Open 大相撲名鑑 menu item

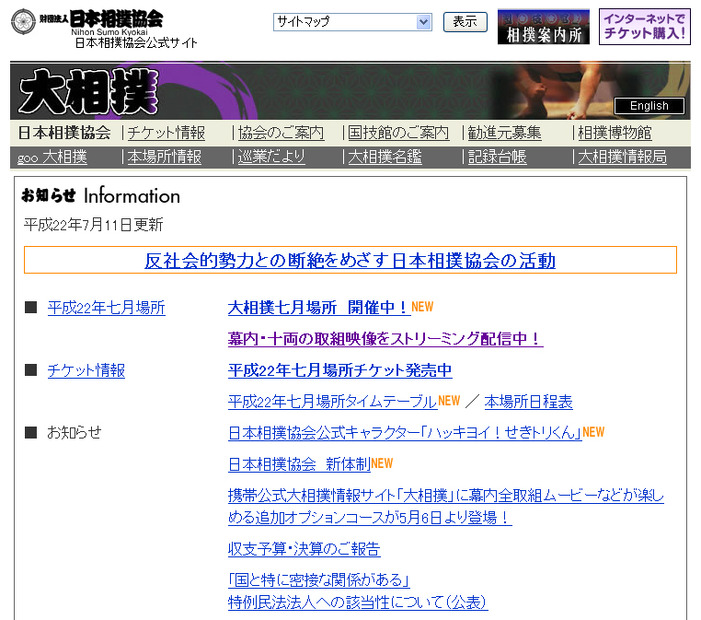coord(385,157)
